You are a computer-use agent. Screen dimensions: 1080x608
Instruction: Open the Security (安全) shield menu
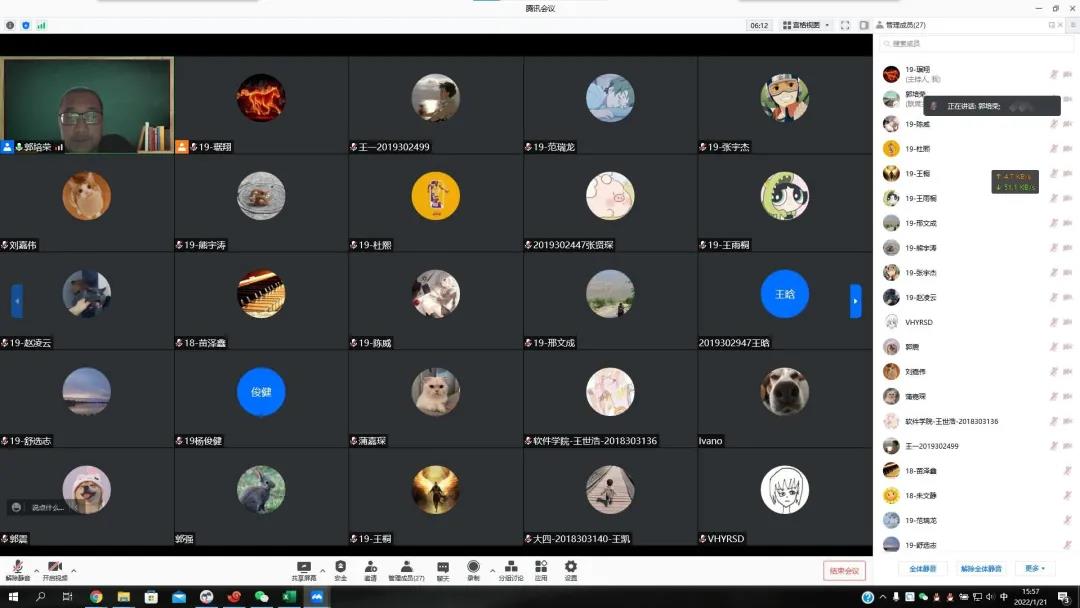point(341,570)
